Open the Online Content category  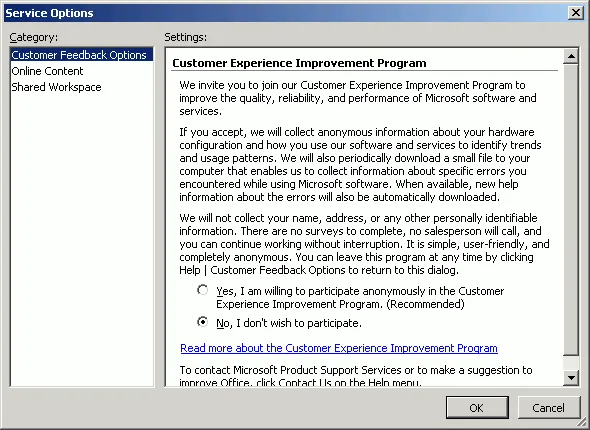(x=47, y=71)
